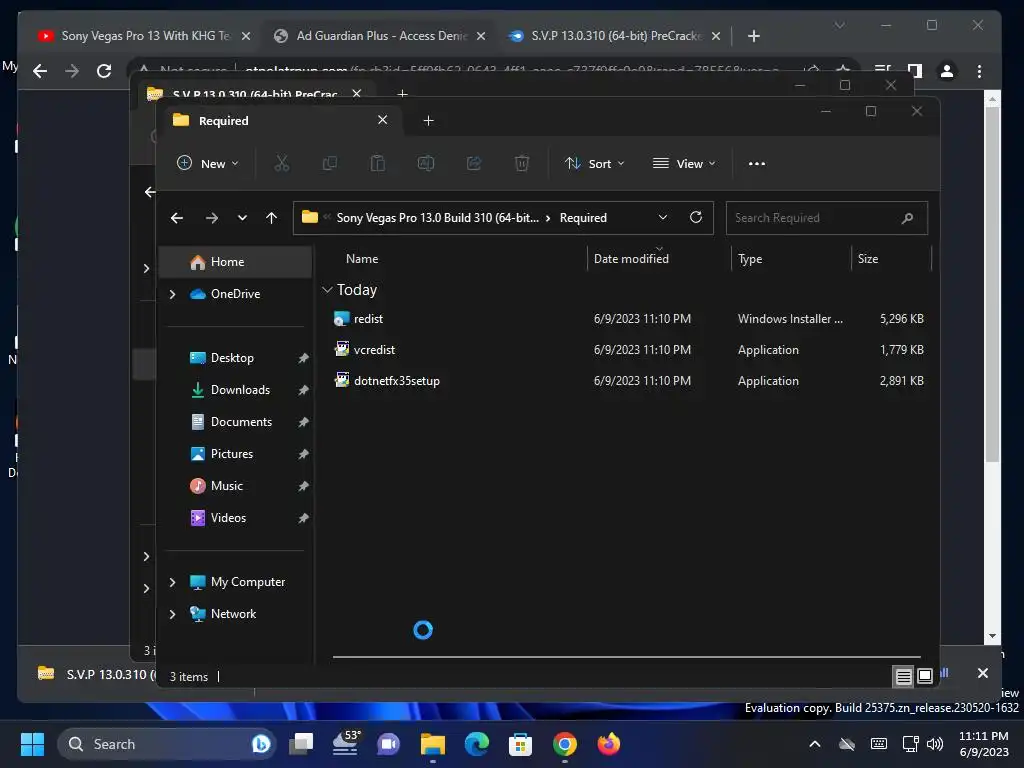Viewport: 1024px width, 768px height.
Task: Expand the OneDrive tree node
Action: 172,295
